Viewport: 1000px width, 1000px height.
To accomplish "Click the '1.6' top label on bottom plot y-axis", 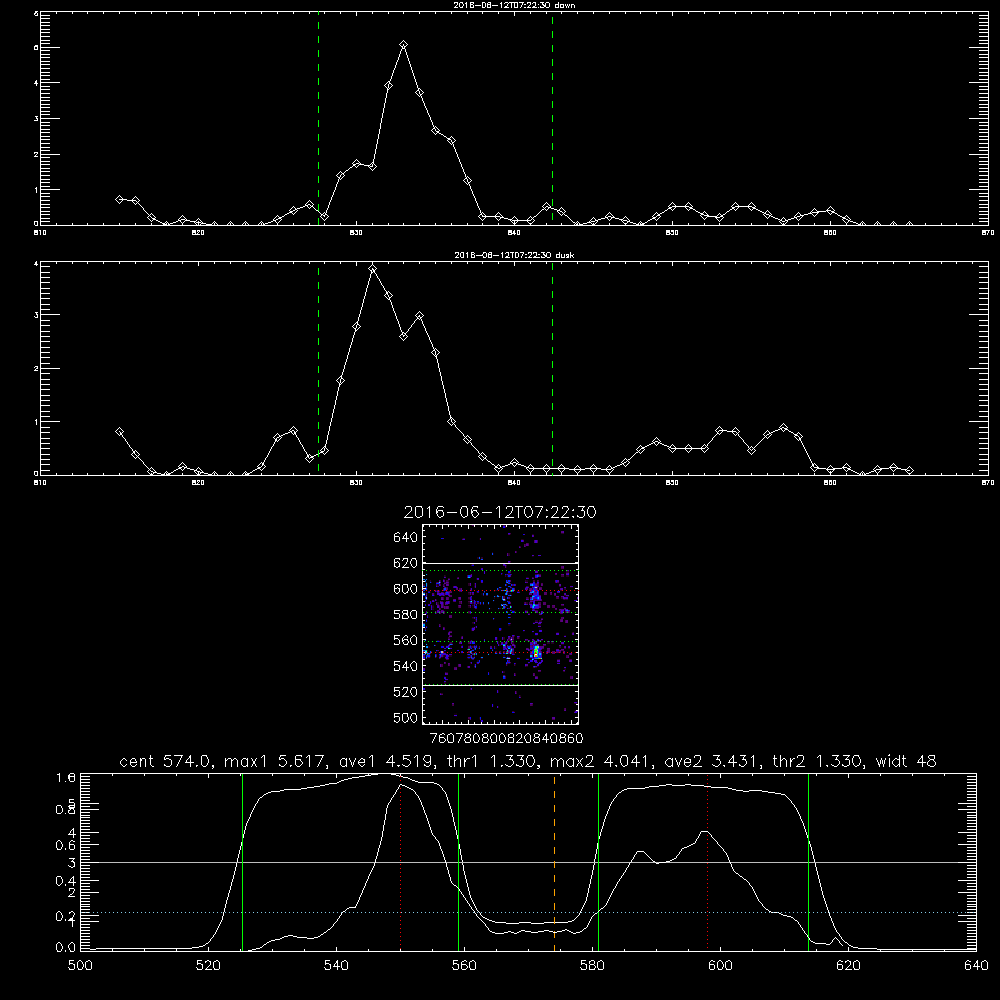I will coord(66,777).
